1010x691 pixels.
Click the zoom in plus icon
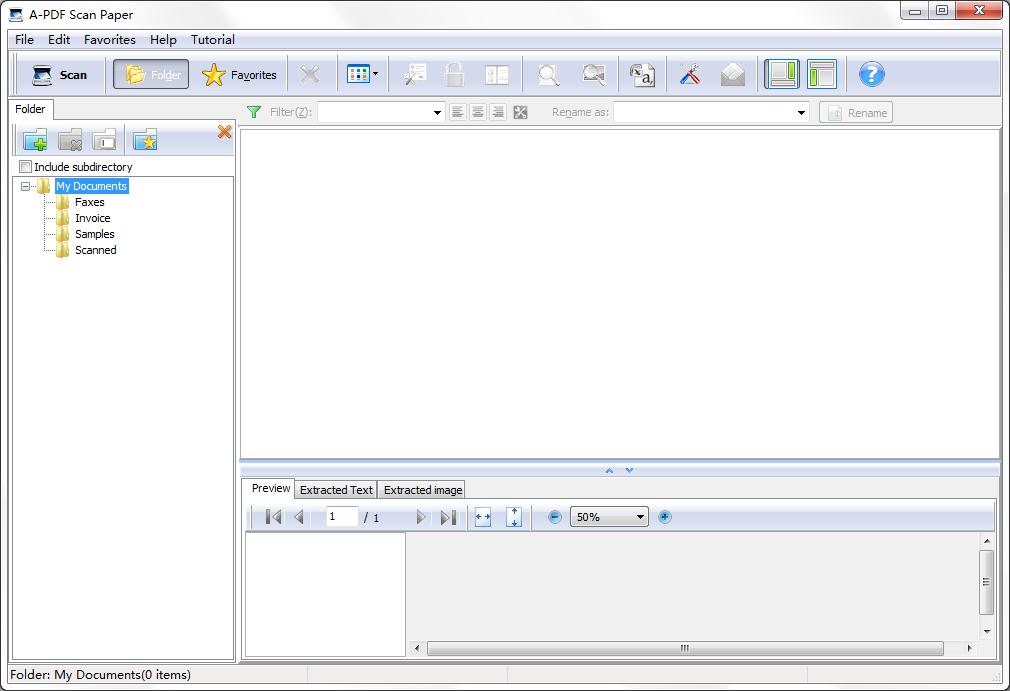pyautogui.click(x=665, y=517)
